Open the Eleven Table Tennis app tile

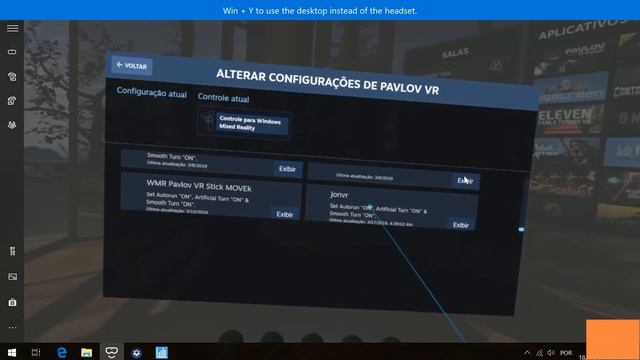pyautogui.click(x=569, y=119)
